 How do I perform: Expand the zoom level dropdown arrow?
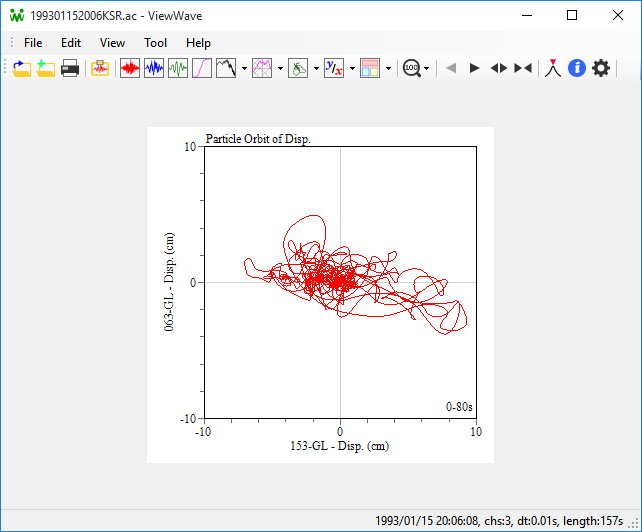(427, 68)
